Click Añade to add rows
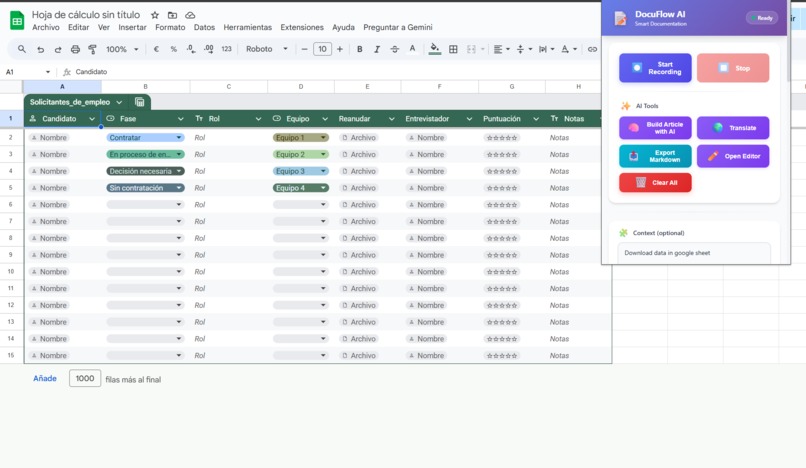The height and width of the screenshot is (468, 806). [45, 379]
